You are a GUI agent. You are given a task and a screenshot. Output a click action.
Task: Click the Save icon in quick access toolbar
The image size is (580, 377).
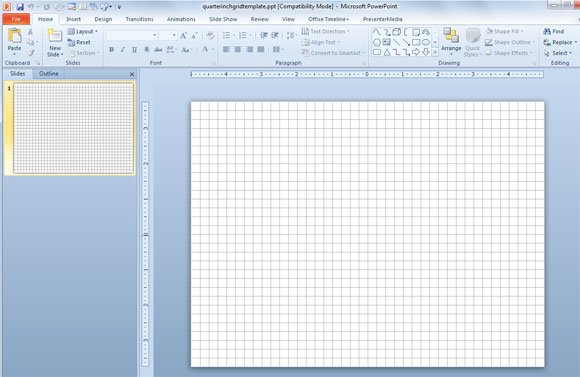click(20, 7)
